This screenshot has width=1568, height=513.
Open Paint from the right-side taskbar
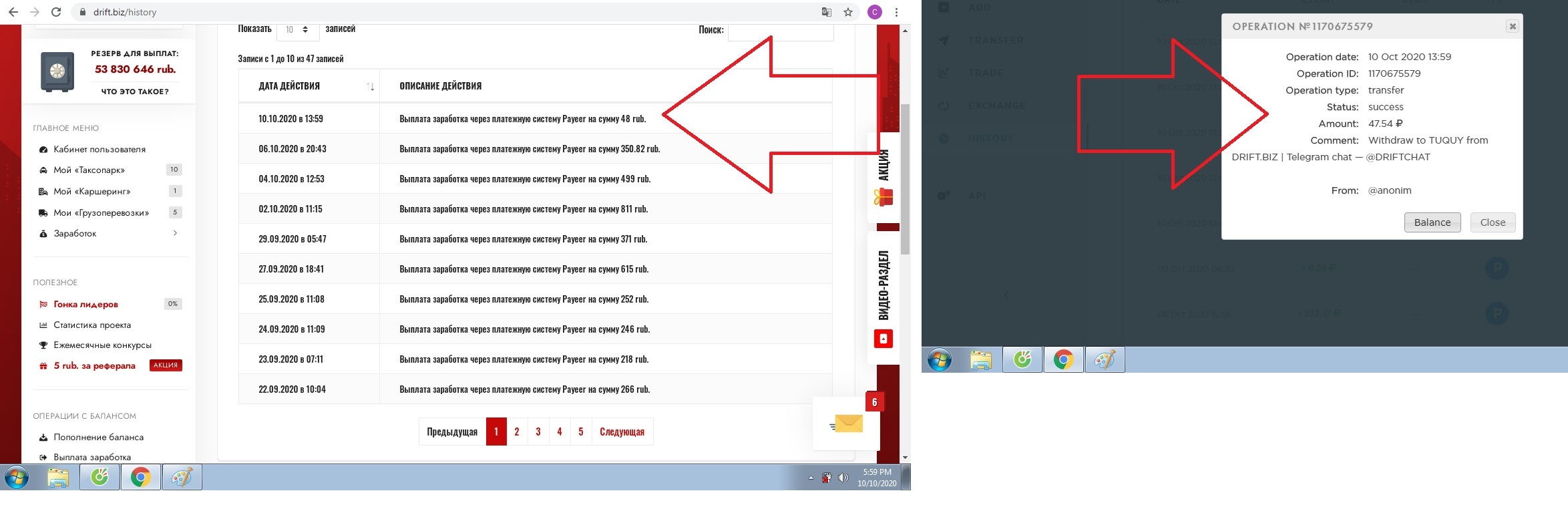click(x=1105, y=360)
